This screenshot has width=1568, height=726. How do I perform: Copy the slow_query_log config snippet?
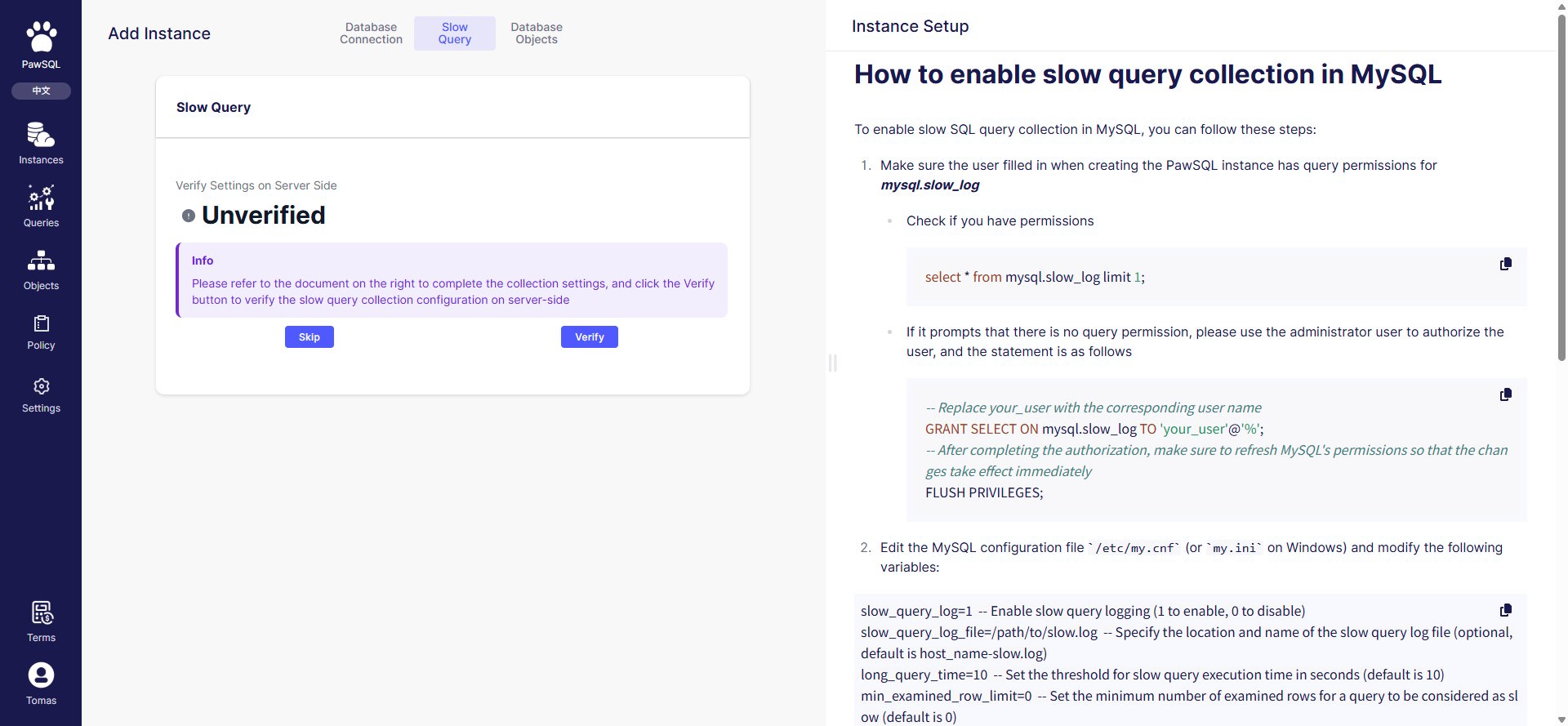pyautogui.click(x=1506, y=610)
